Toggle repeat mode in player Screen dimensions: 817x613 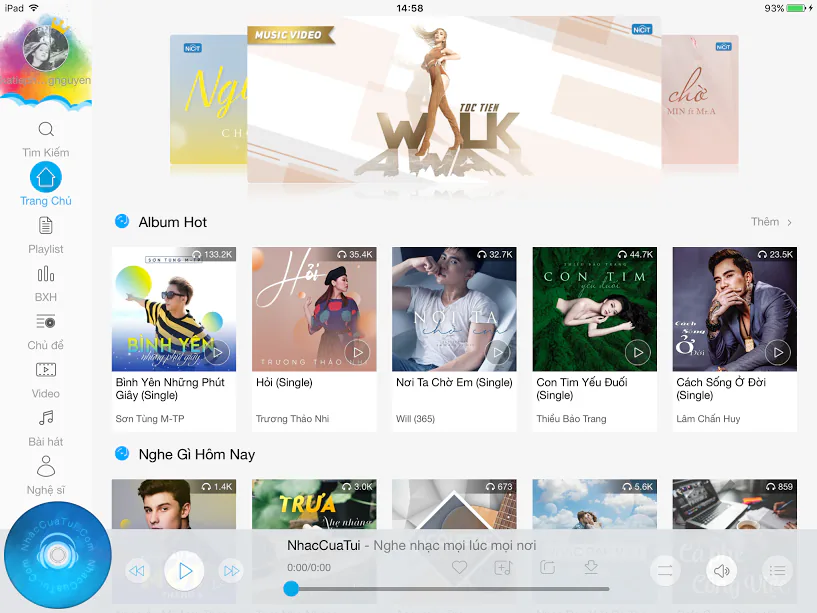(665, 571)
